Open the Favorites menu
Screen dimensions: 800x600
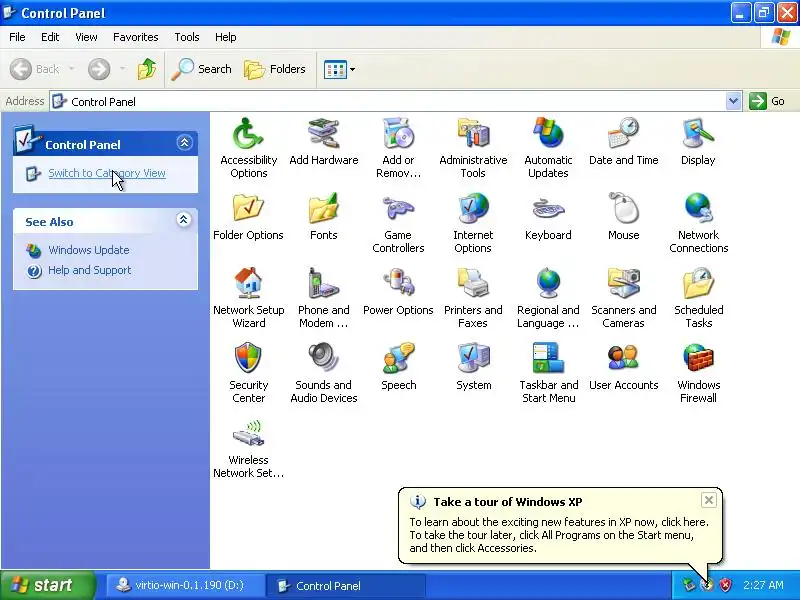[136, 37]
